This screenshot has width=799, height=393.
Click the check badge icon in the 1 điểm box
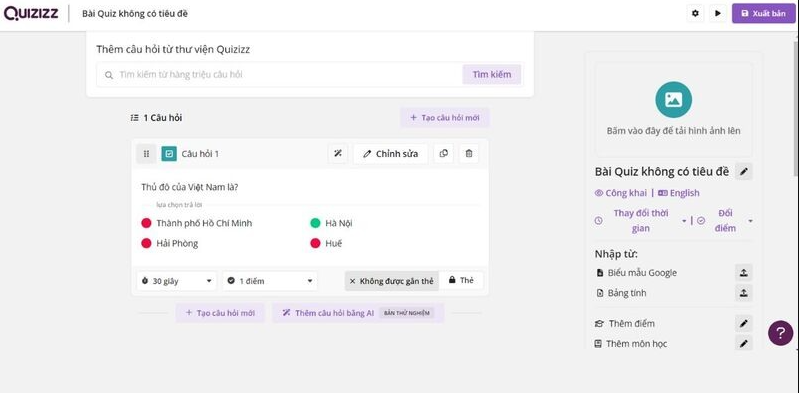coord(231,281)
